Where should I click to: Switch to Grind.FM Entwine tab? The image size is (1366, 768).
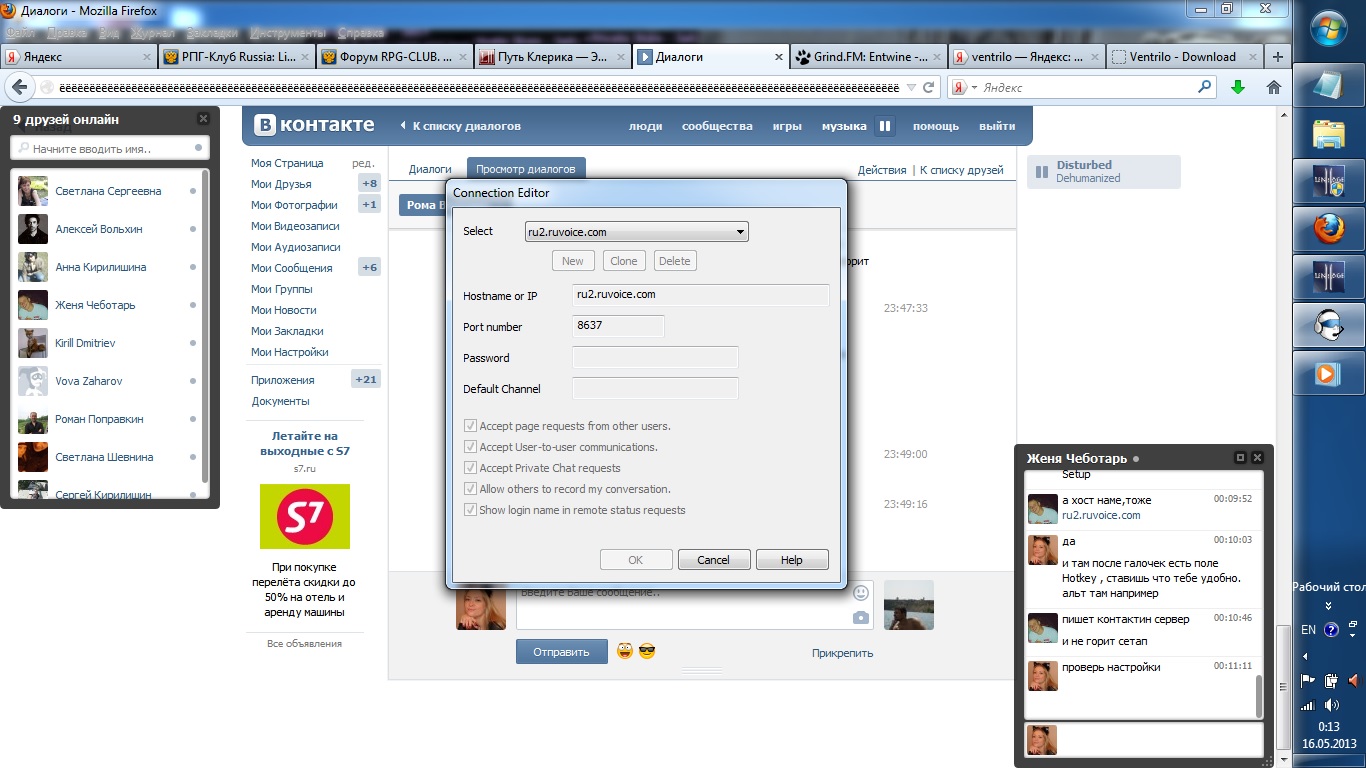click(x=868, y=57)
